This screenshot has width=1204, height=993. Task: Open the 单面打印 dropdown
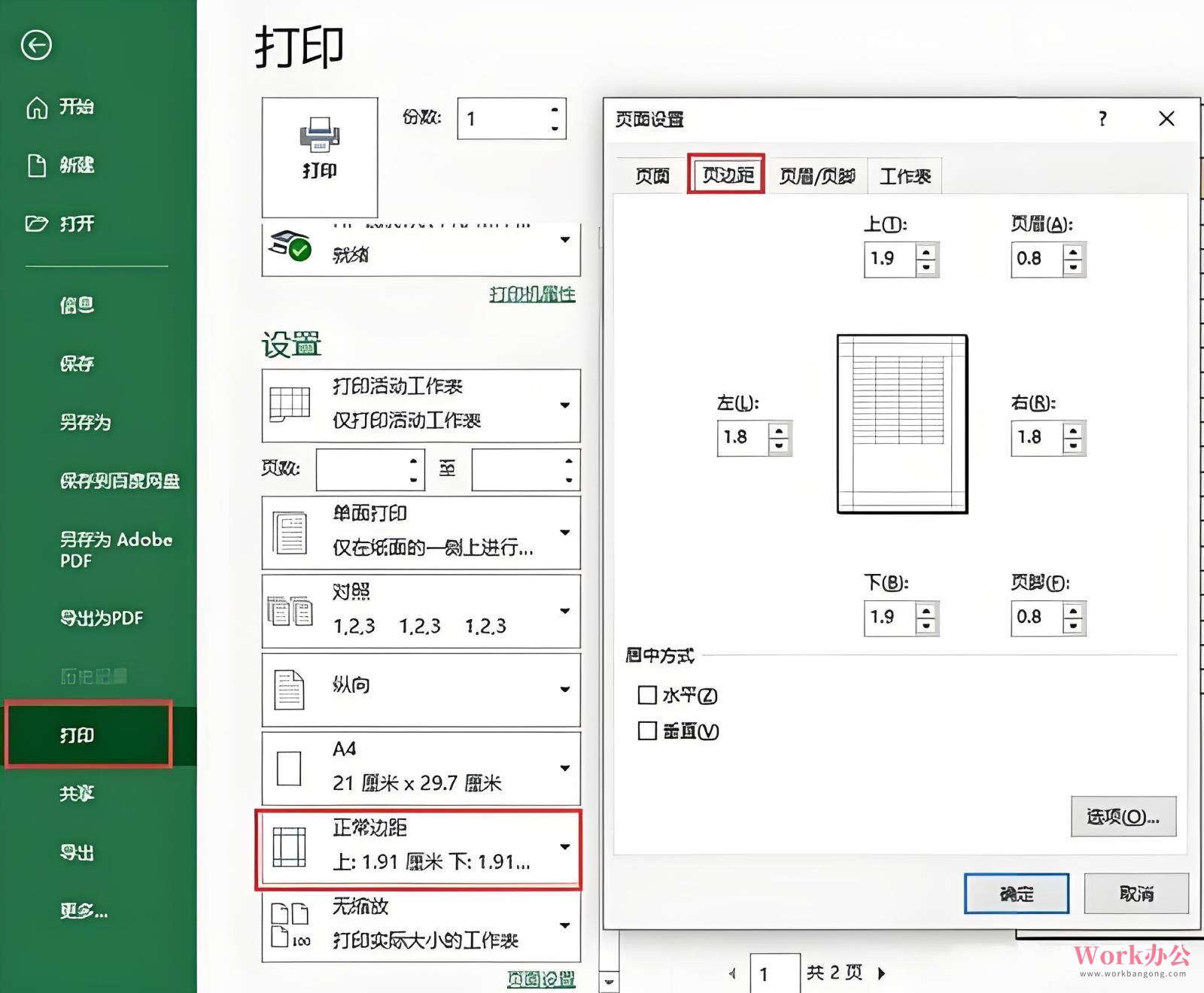tap(565, 533)
